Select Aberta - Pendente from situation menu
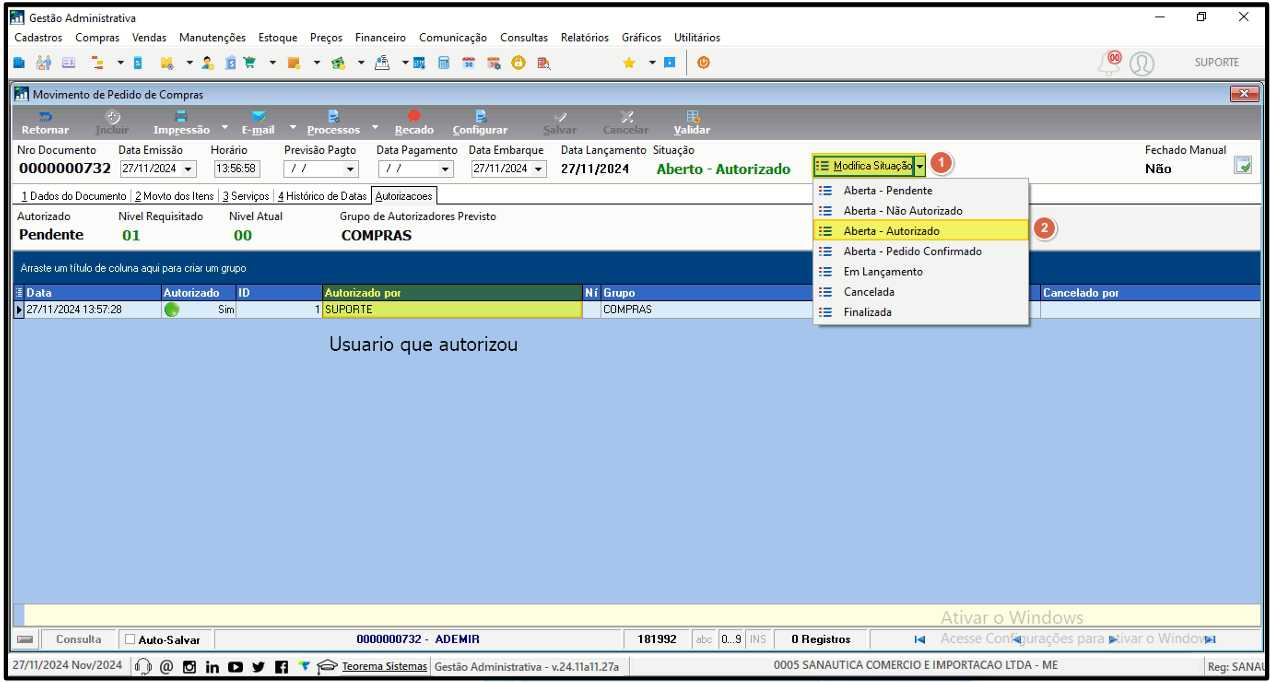1270x682 pixels. pyautogui.click(x=921, y=190)
